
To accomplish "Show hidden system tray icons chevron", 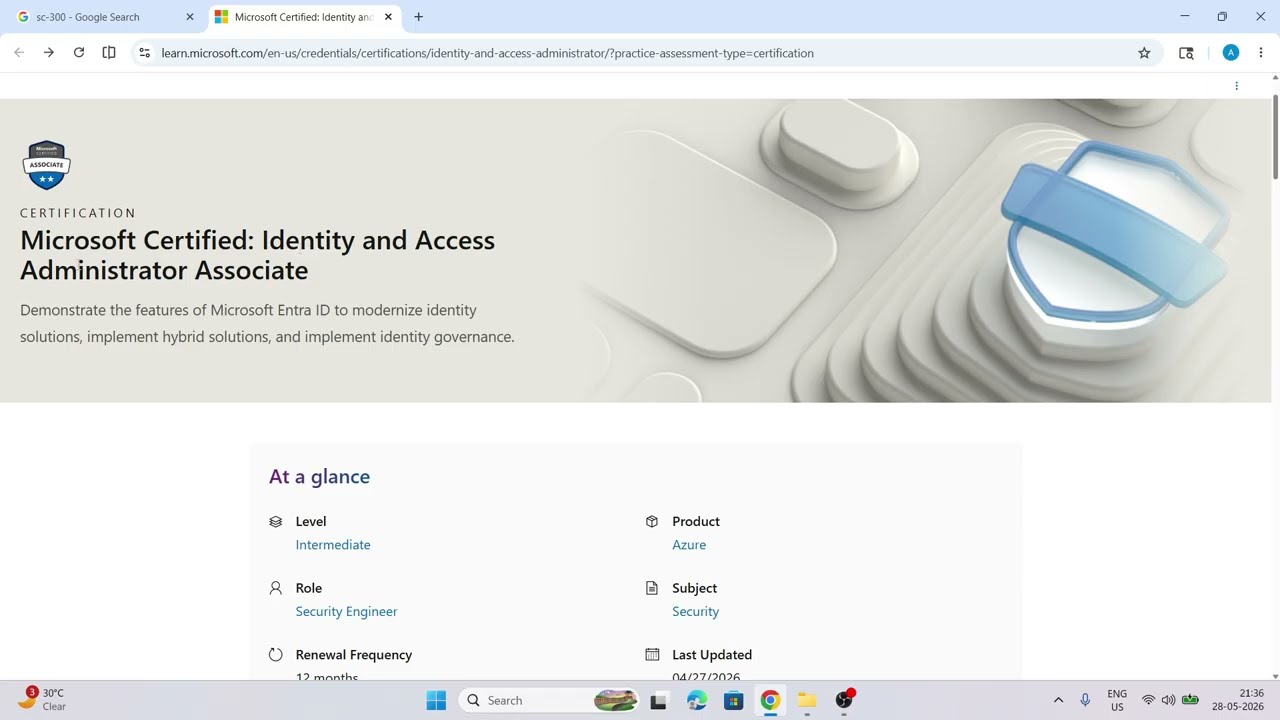I will 1058,700.
